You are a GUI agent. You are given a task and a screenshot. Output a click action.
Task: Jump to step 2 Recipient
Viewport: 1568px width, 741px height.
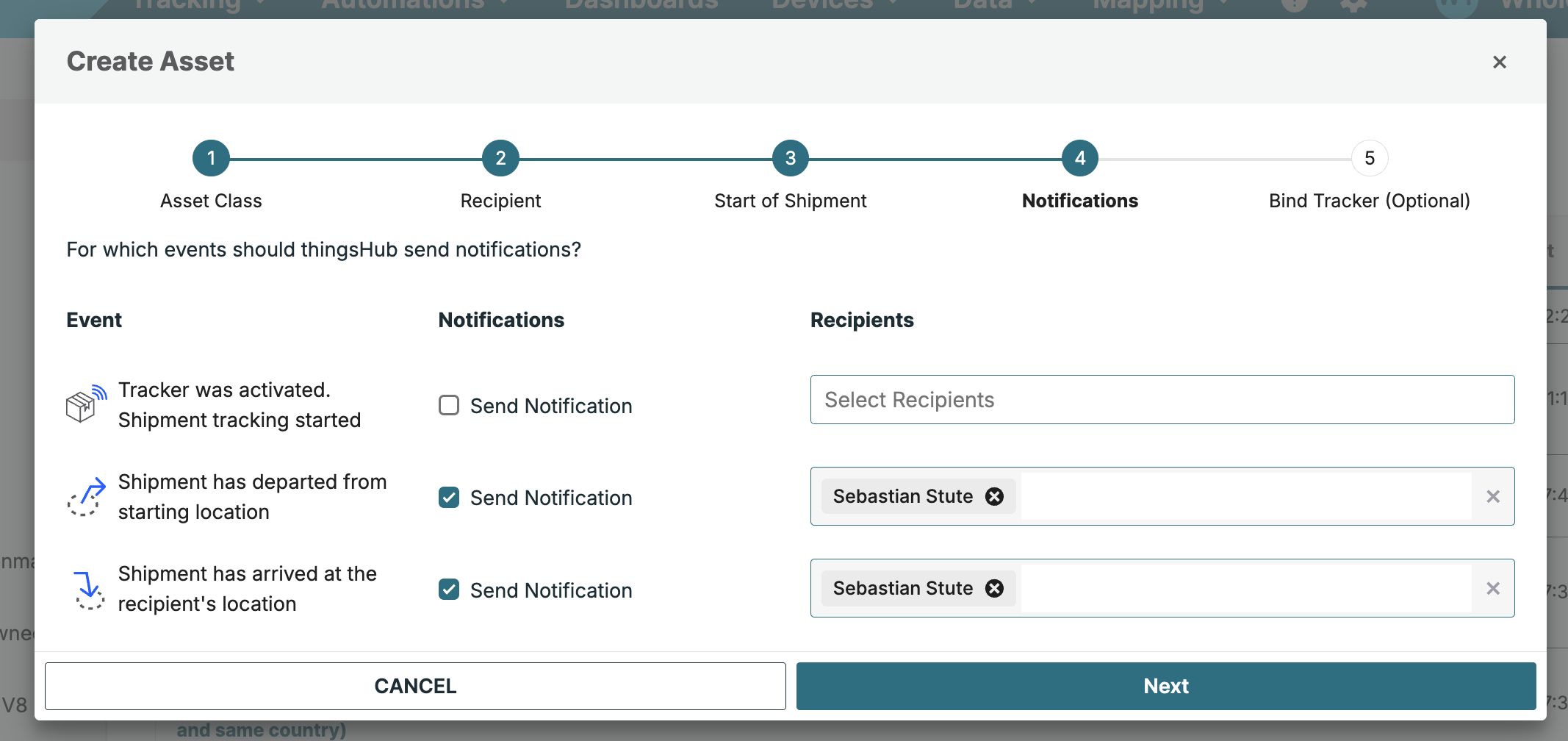point(500,158)
